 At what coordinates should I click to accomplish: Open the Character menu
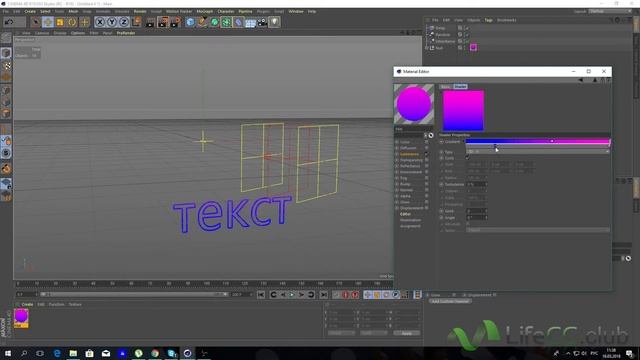pos(226,11)
